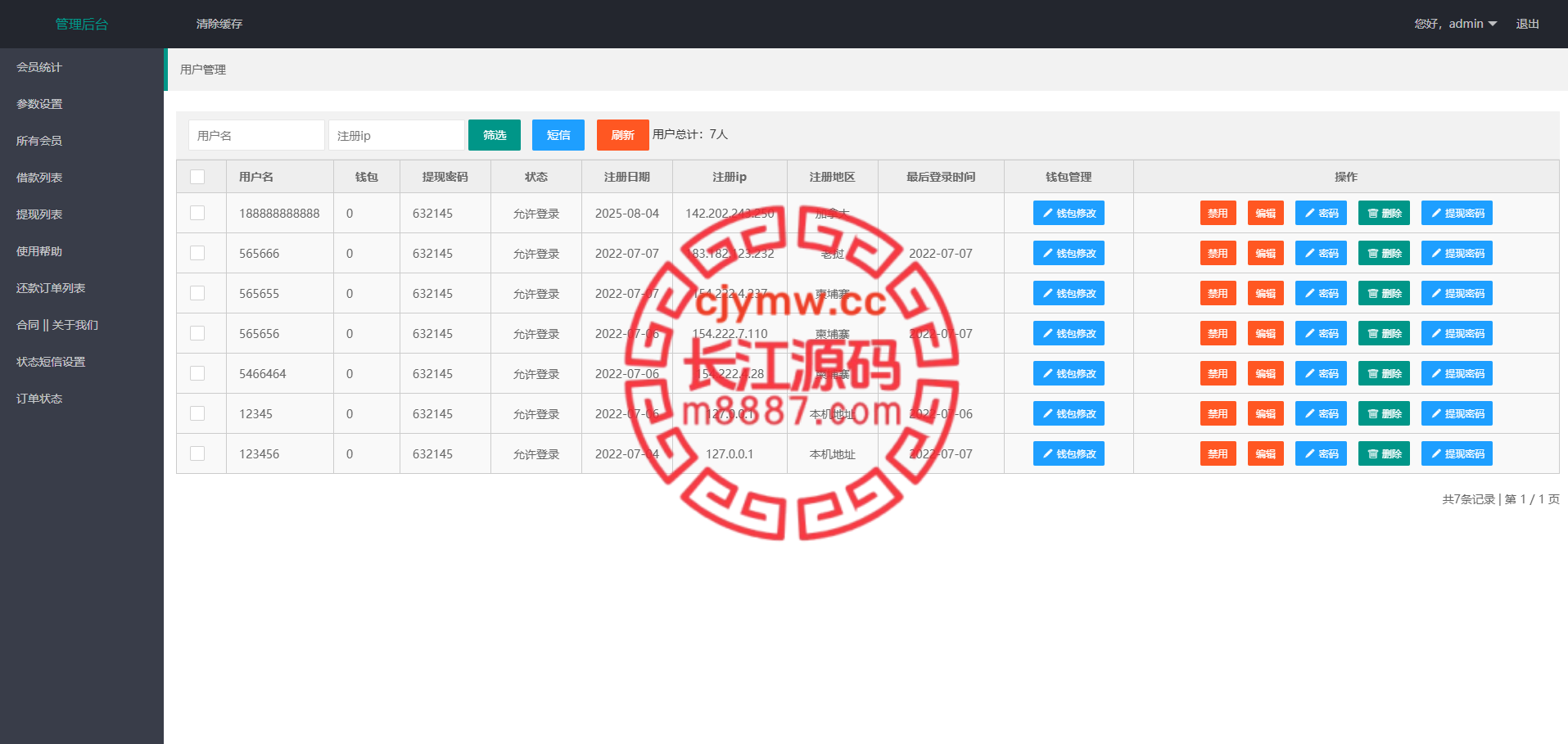Open wallet edit for user 5466464
The image size is (1568, 744).
[x=1069, y=373]
